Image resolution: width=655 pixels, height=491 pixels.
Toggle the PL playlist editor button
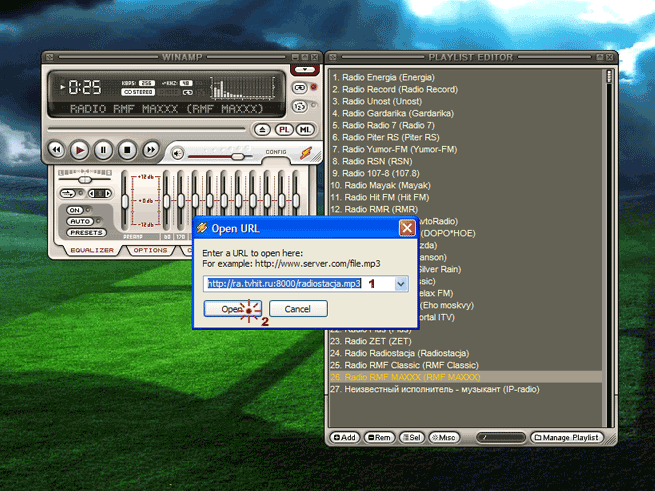pyautogui.click(x=284, y=130)
